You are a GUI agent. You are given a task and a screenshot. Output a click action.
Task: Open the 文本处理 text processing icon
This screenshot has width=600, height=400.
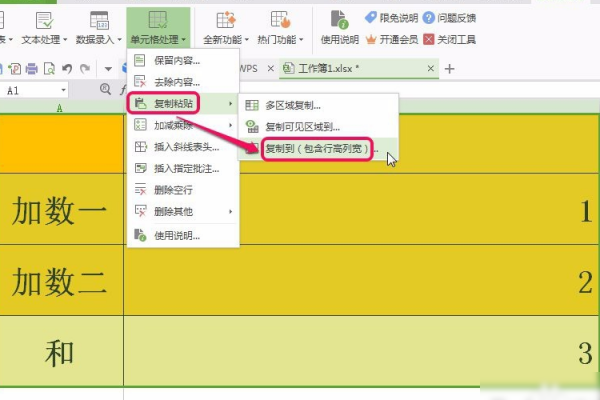click(x=44, y=21)
